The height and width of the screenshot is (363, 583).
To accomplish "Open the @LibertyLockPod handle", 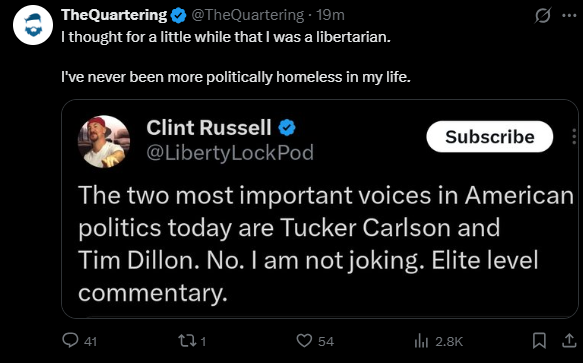I will 230,153.
